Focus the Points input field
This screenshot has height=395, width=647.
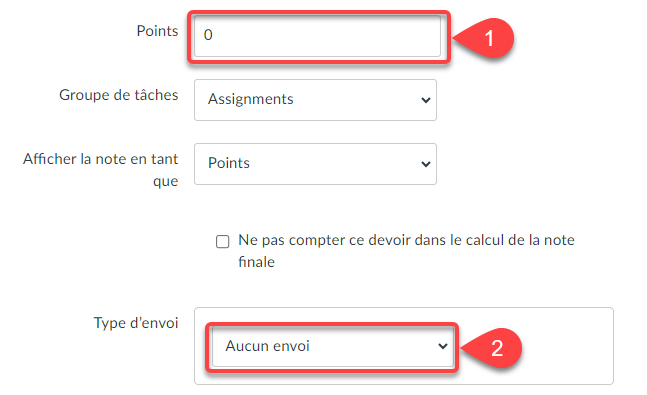pos(317,36)
